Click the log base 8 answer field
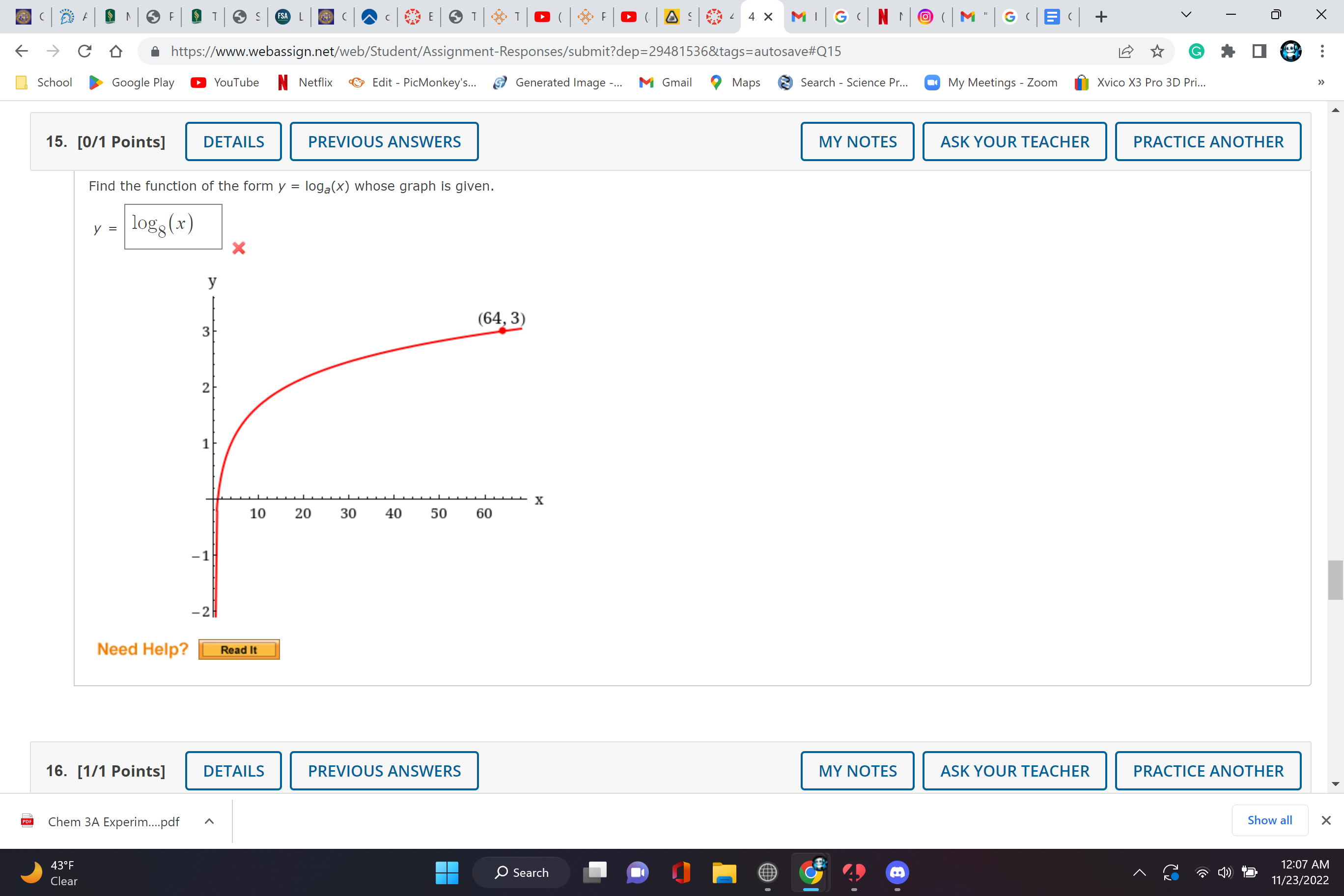This screenshot has width=1344, height=896. click(173, 227)
